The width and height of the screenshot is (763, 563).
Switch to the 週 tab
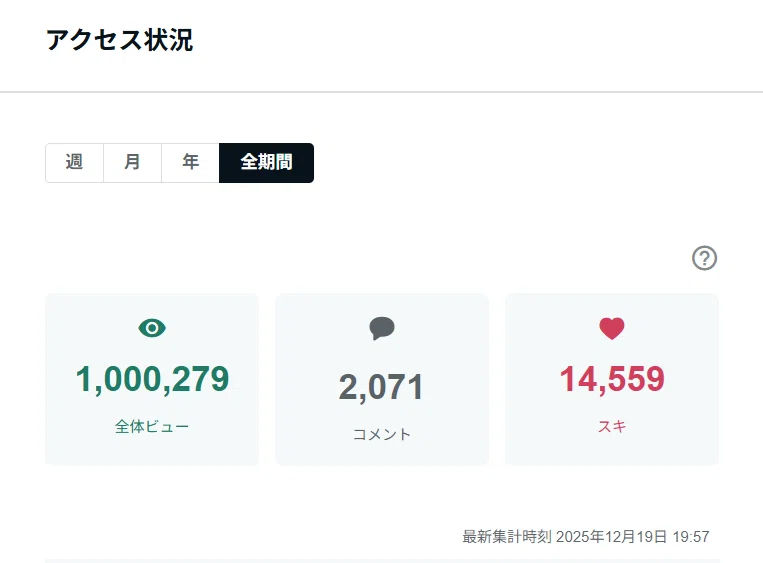click(74, 163)
